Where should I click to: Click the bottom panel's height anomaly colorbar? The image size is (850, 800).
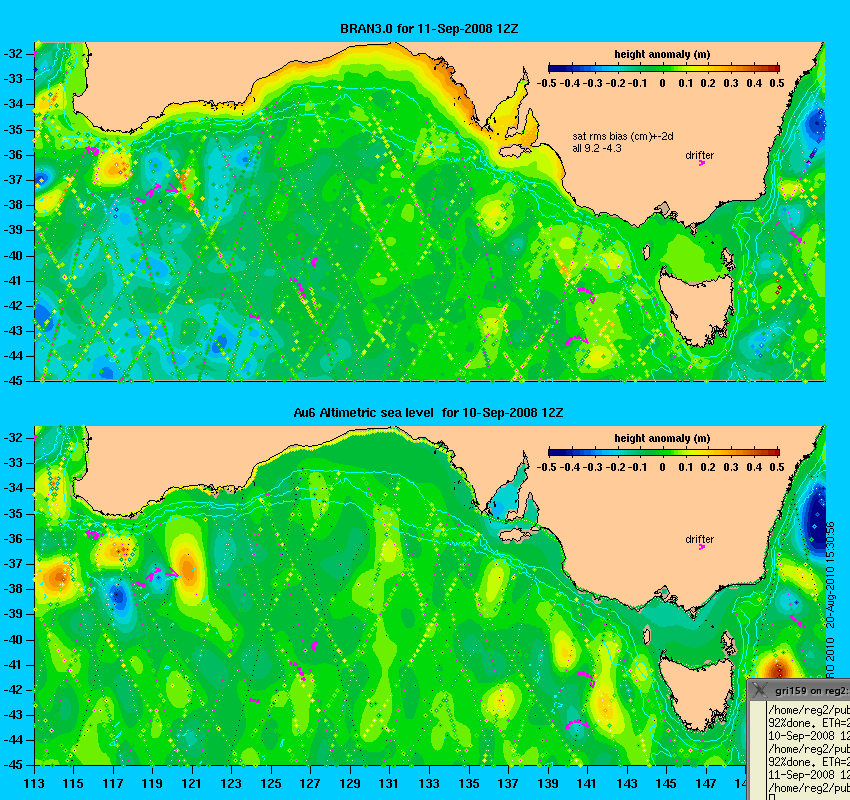point(664,452)
